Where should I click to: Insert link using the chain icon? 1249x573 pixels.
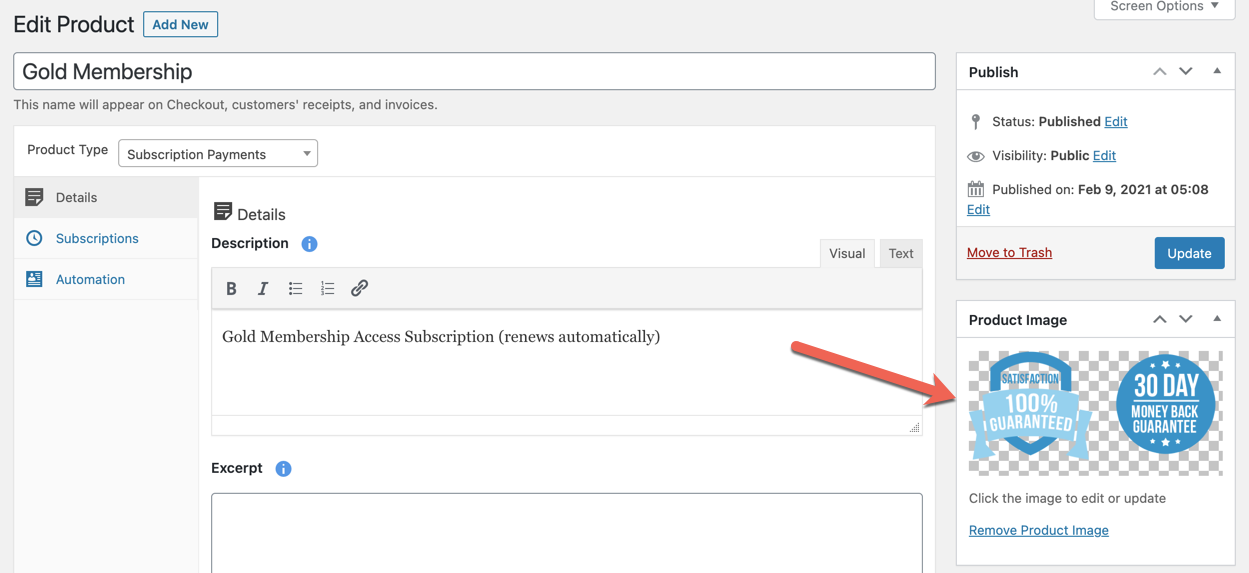359,288
